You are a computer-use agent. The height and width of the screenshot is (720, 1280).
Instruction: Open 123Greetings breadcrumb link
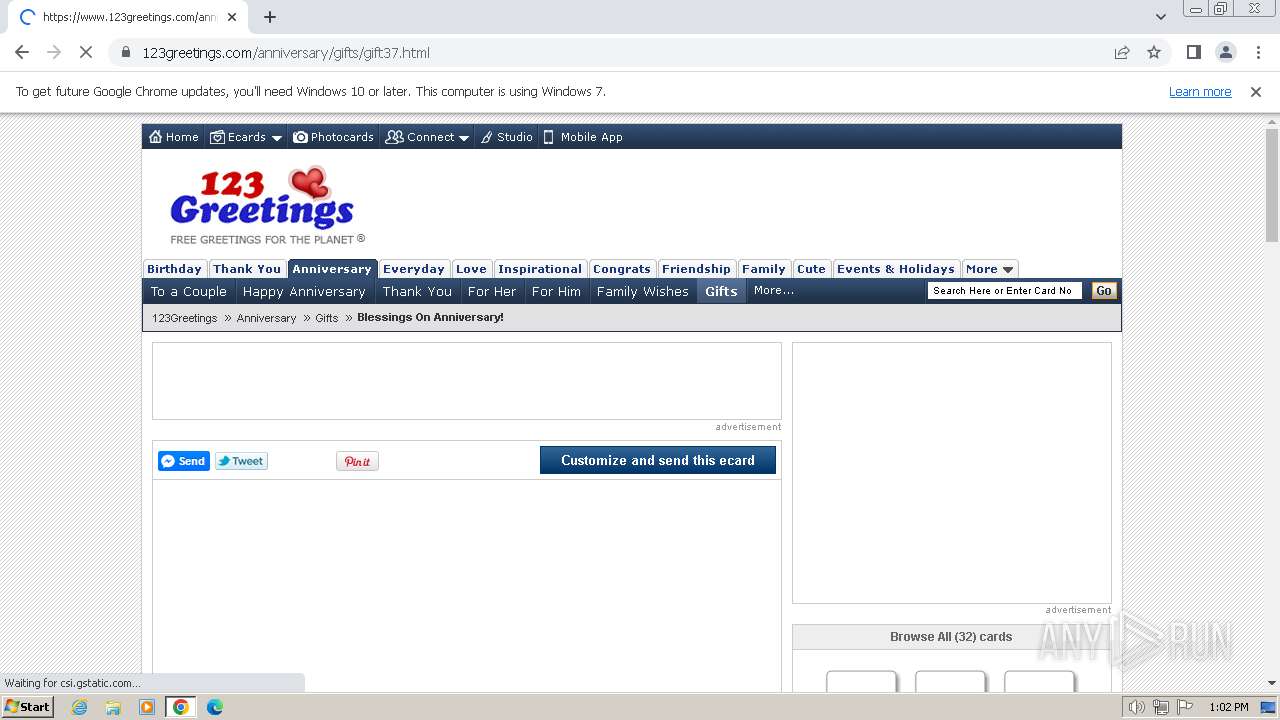185,318
